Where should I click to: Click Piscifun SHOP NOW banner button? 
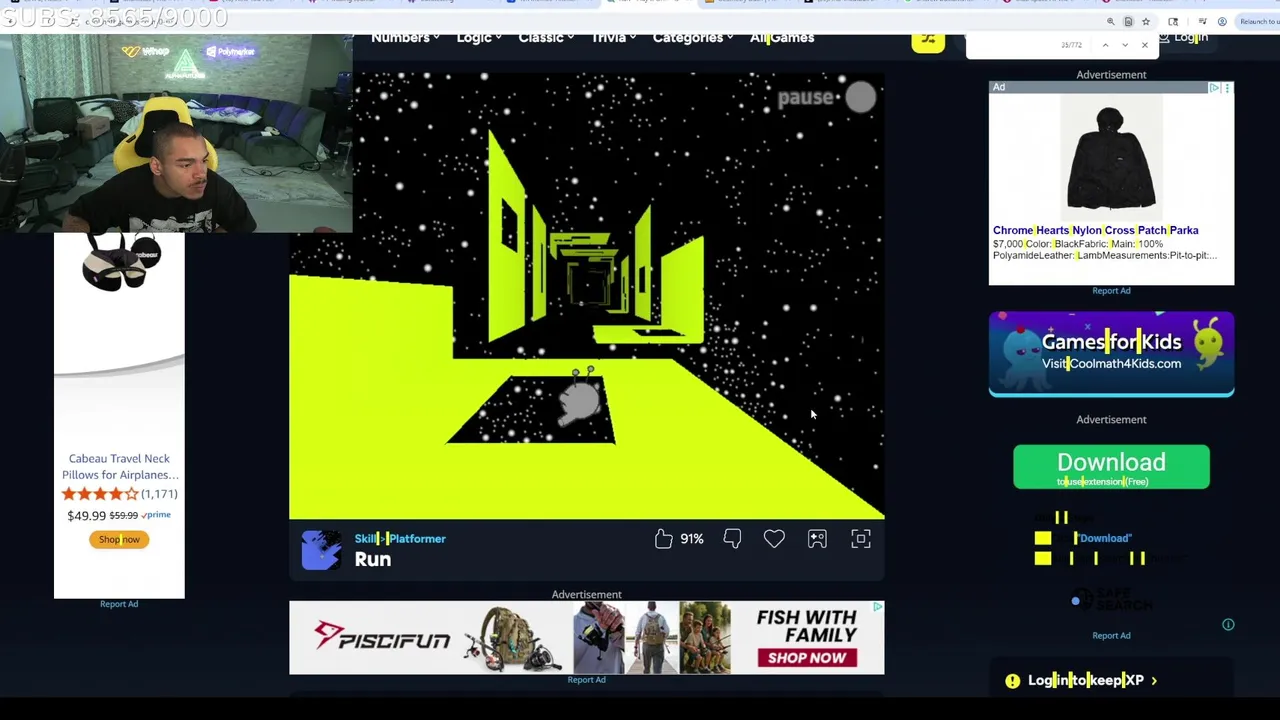coord(807,658)
